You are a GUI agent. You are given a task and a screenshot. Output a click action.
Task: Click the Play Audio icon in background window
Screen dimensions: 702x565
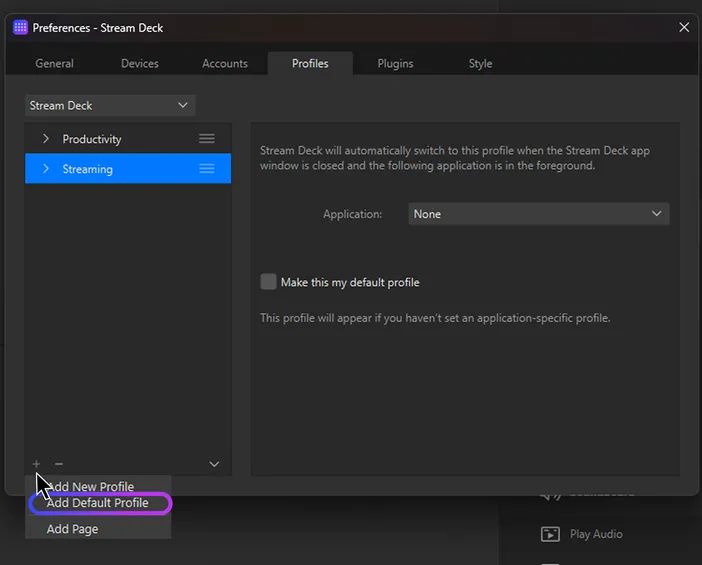point(550,534)
